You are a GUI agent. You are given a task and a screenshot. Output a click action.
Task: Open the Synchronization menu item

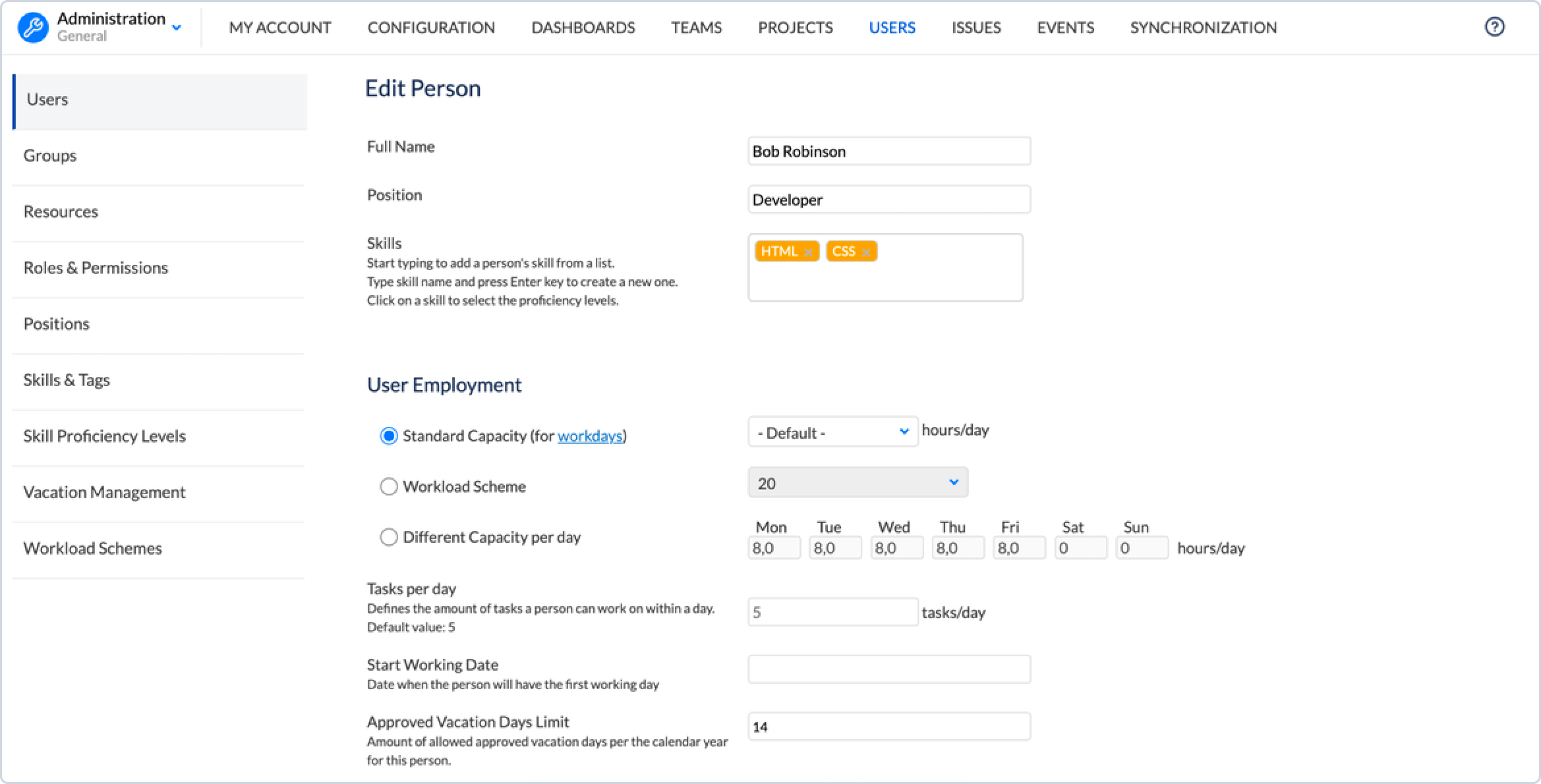1203,28
